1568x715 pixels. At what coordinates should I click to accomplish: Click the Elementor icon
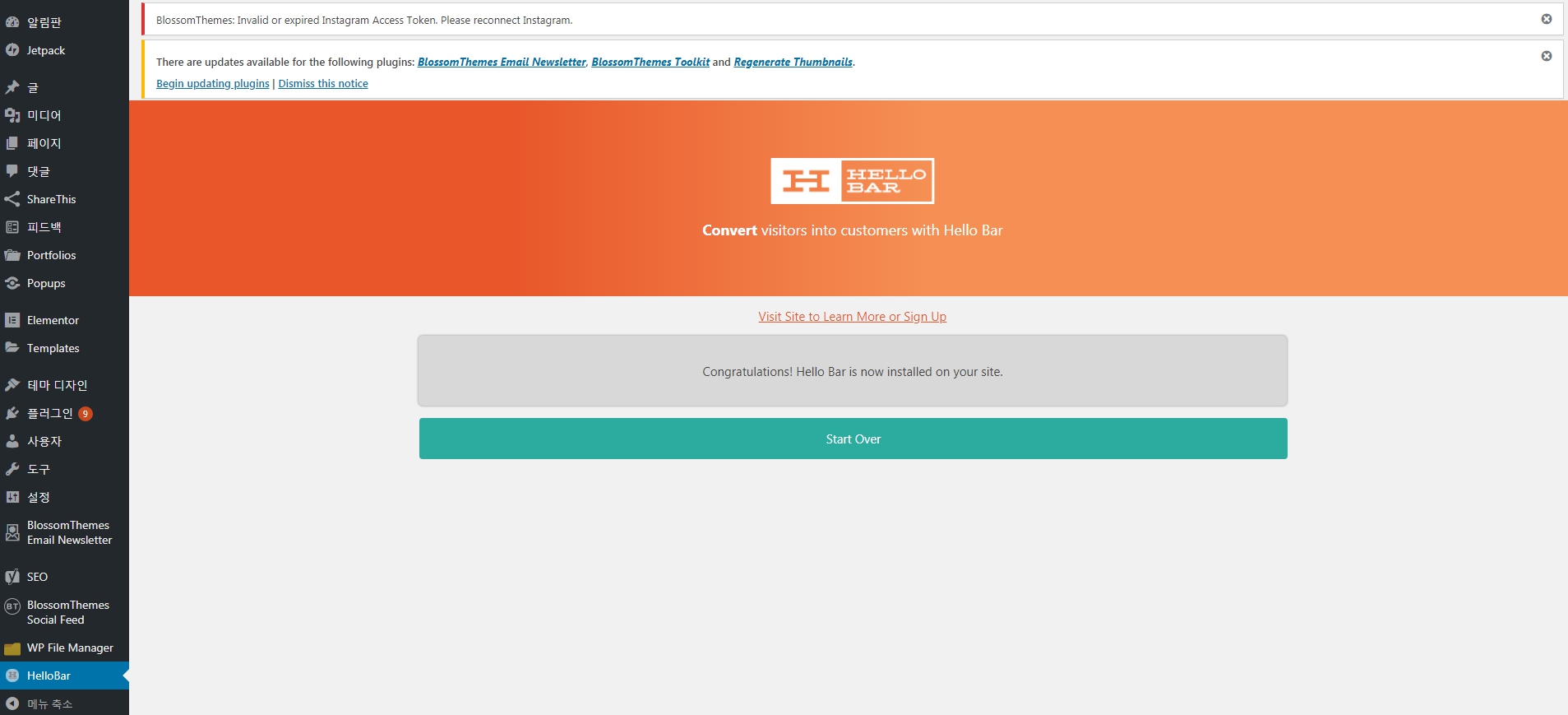[x=12, y=320]
